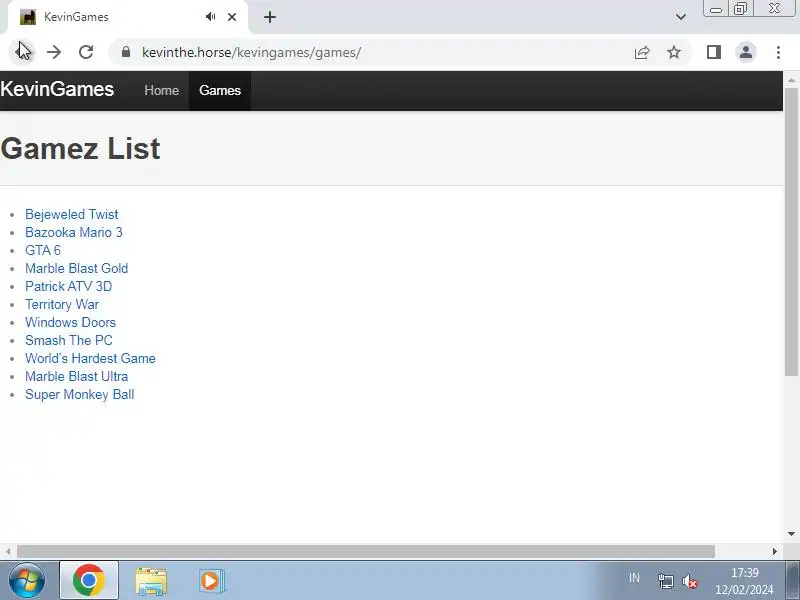Select the KevinGames browser tab

pyautogui.click(x=128, y=17)
